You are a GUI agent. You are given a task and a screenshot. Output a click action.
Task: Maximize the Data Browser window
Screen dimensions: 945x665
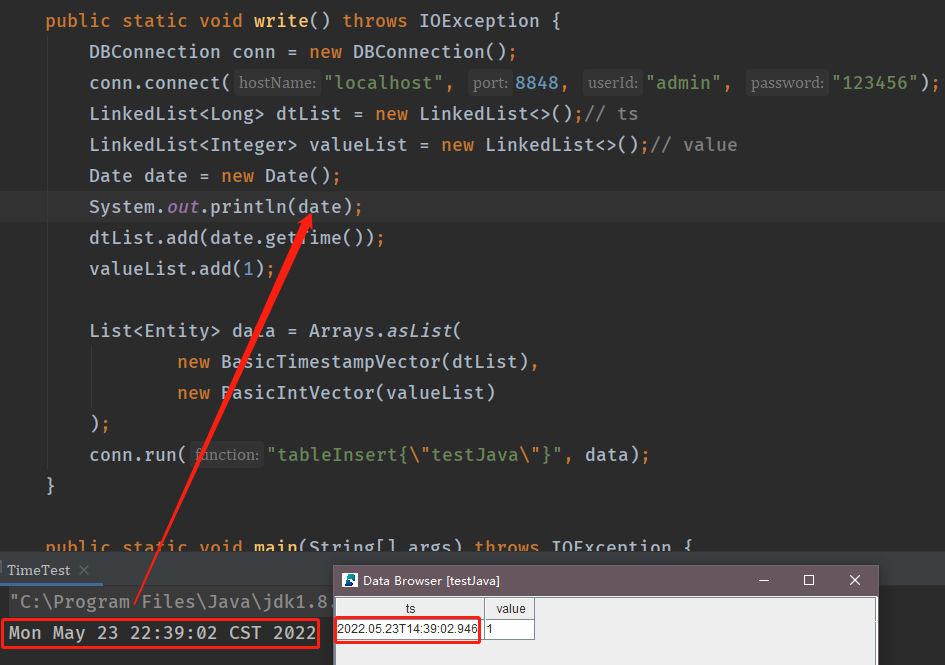pyautogui.click(x=809, y=580)
